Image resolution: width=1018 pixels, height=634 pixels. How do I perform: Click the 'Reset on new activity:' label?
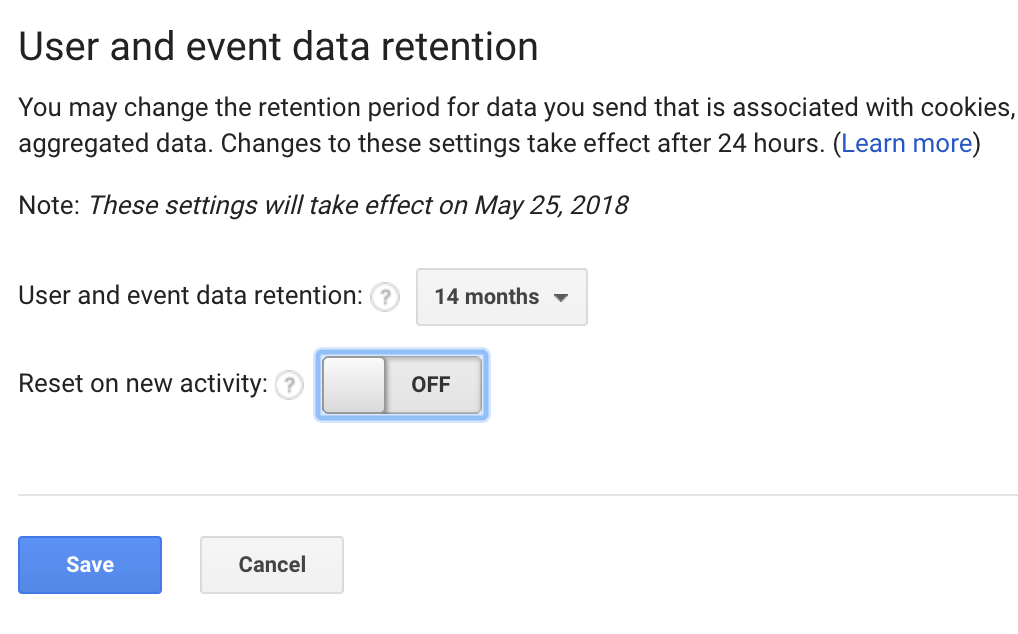pos(143,384)
